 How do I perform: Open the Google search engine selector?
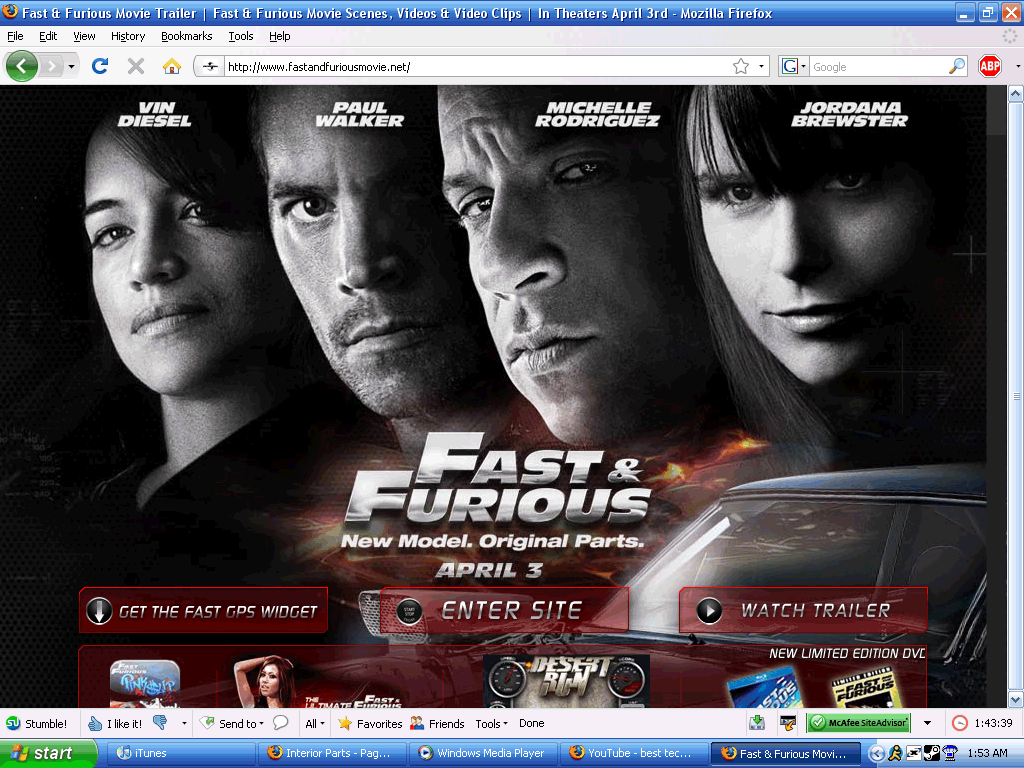pyautogui.click(x=794, y=67)
